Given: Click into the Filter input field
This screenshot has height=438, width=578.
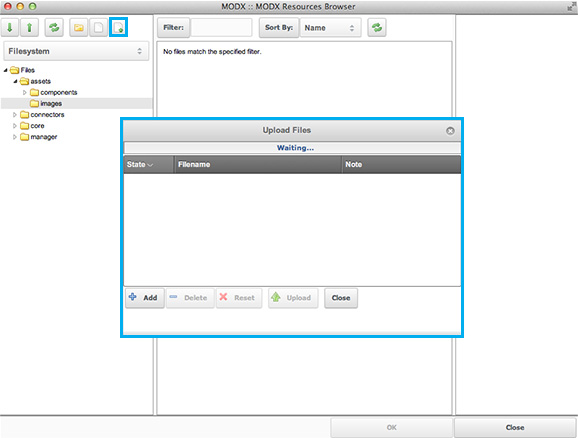Looking at the screenshot, I should pyautogui.click(x=222, y=28).
